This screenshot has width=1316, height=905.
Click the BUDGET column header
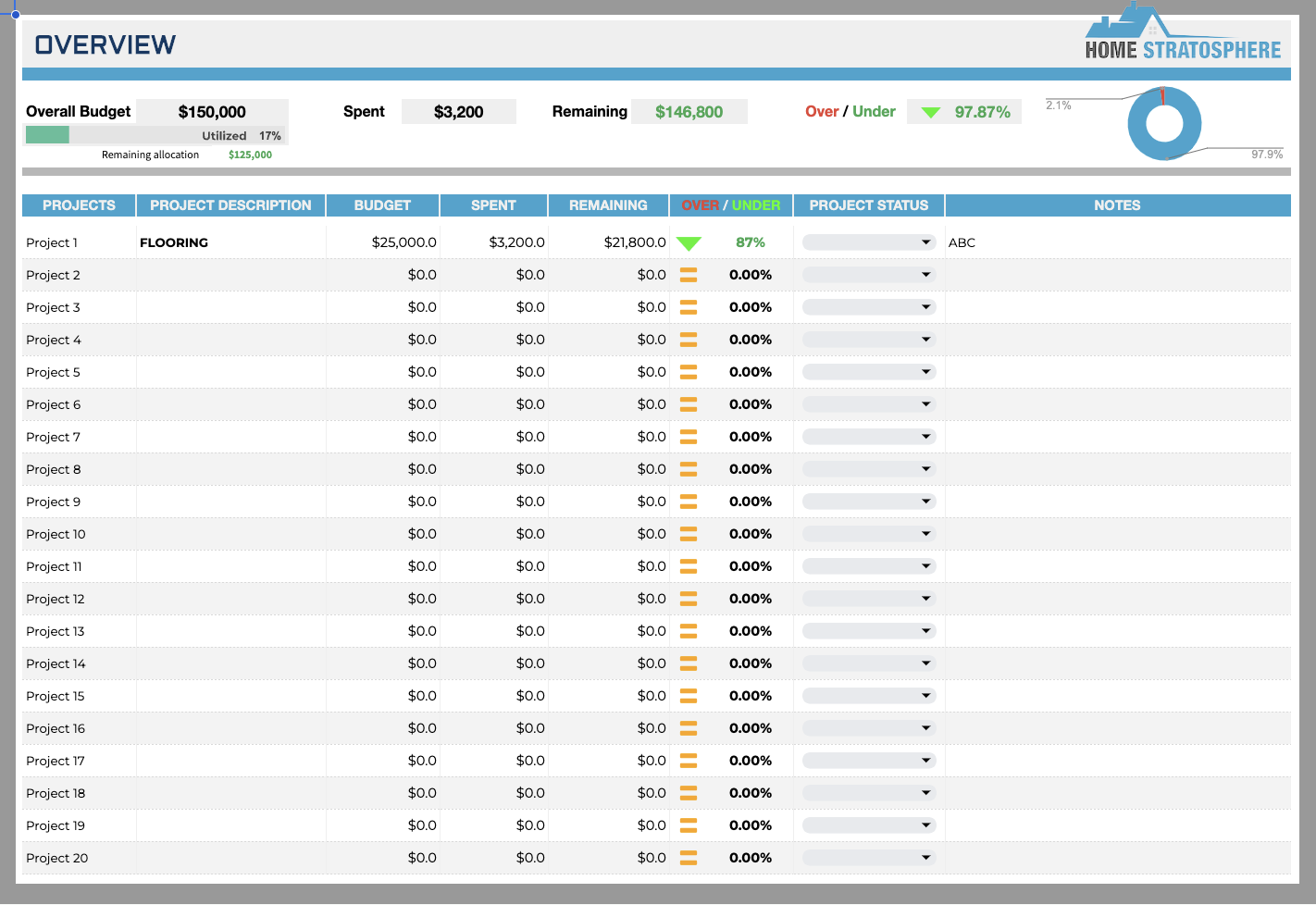382,205
